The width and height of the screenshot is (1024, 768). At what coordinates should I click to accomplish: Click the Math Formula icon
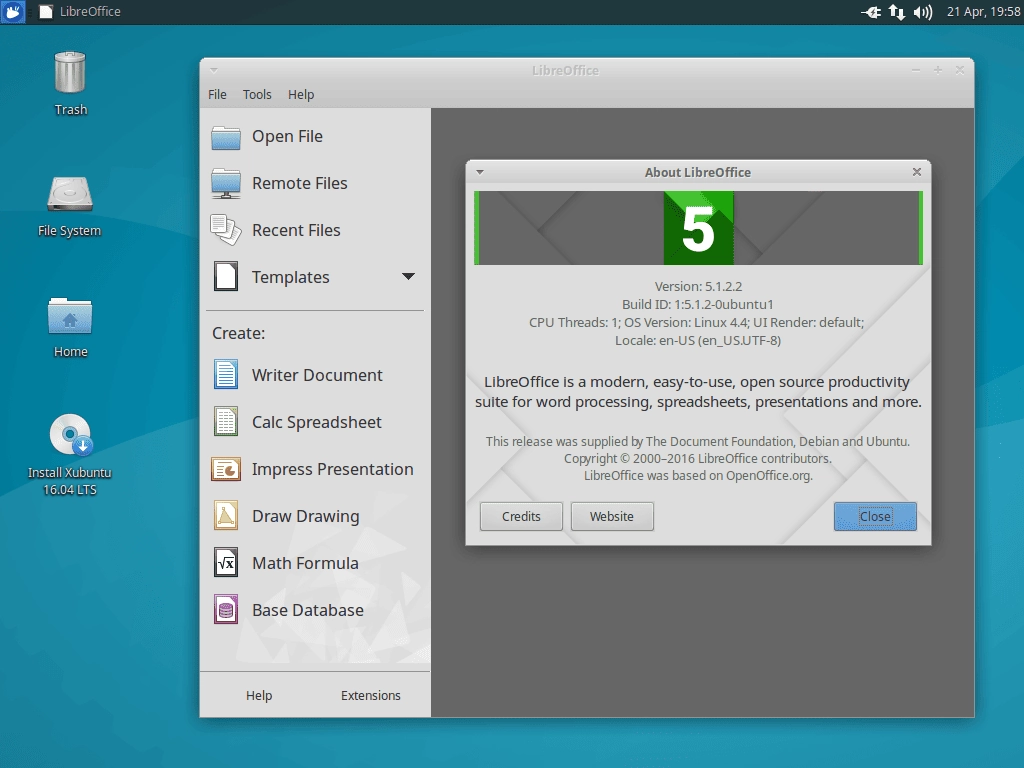click(x=226, y=563)
